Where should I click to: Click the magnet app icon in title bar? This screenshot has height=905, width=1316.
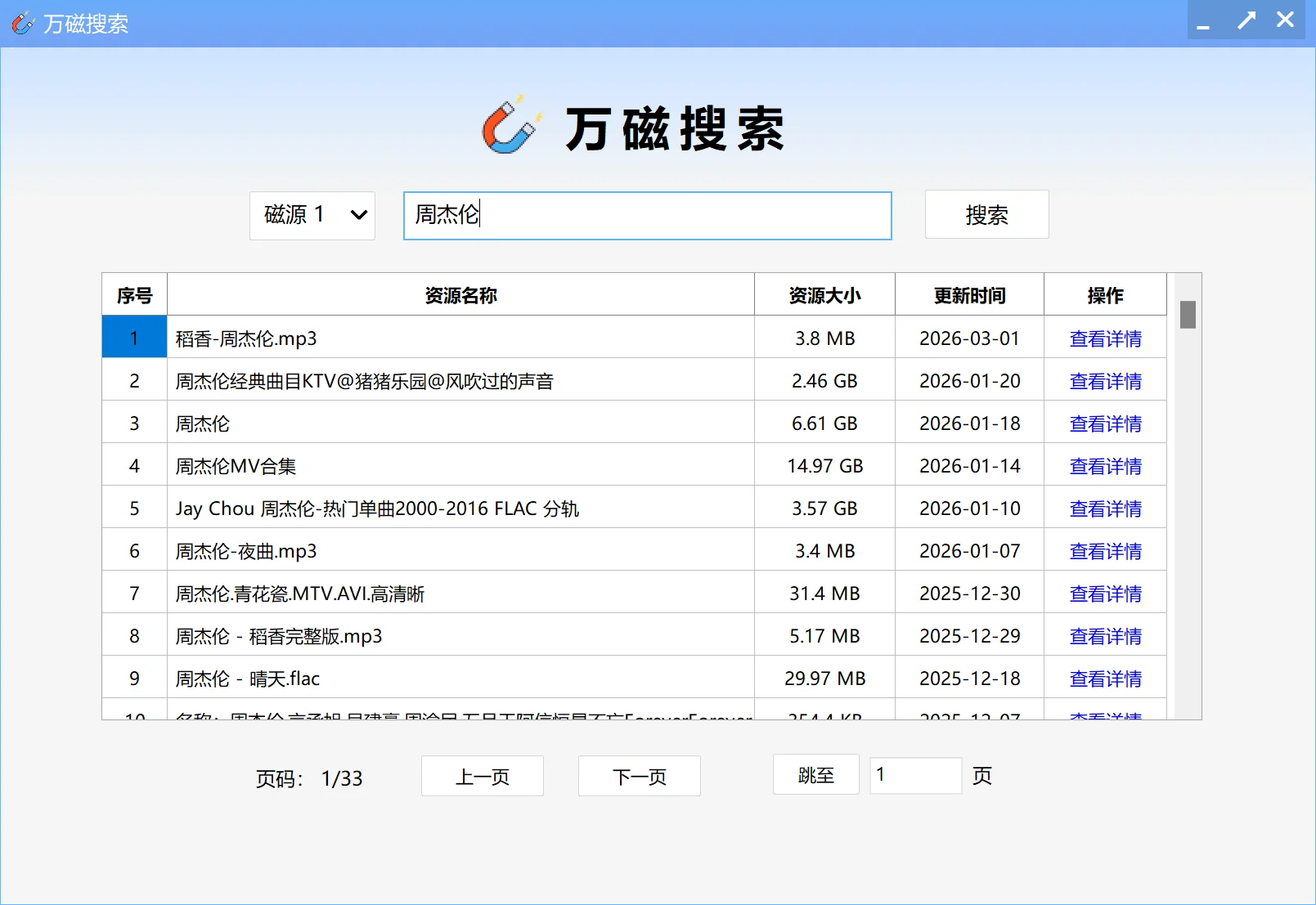pos(23,23)
